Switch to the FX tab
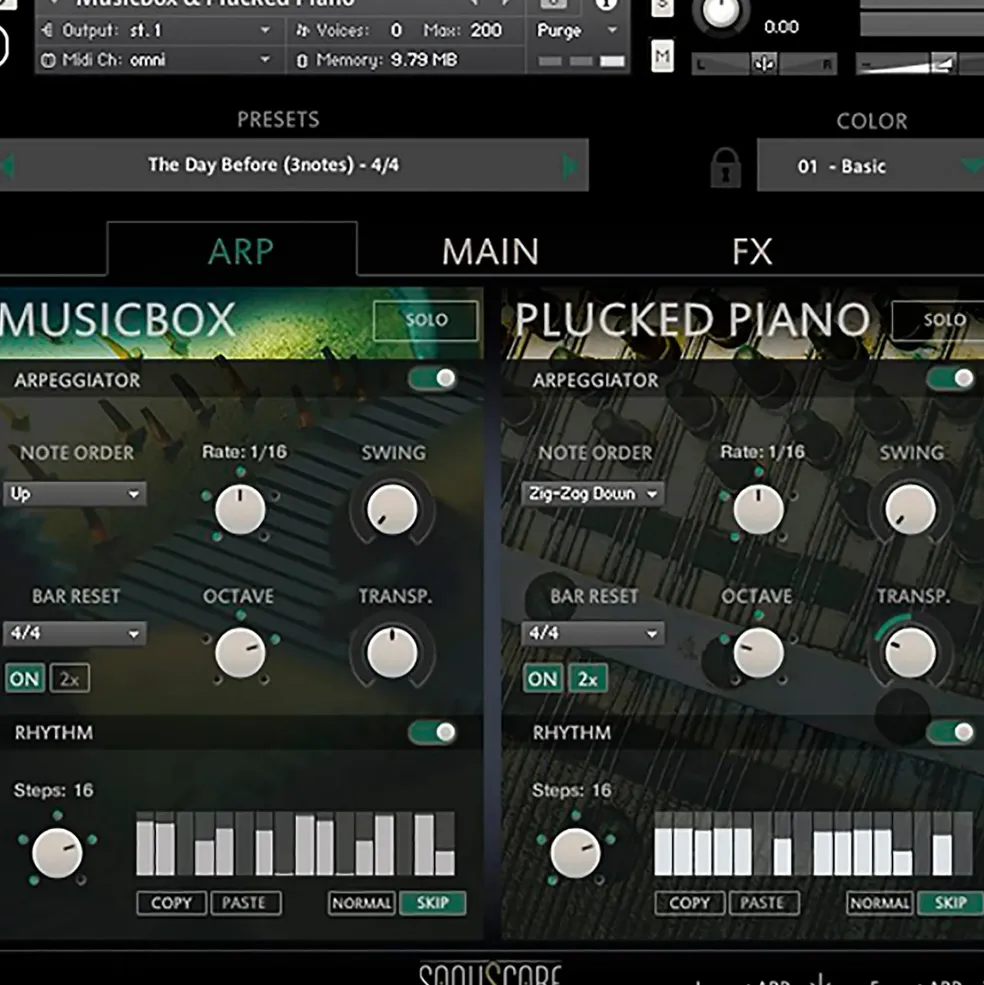984x985 pixels. [x=752, y=251]
